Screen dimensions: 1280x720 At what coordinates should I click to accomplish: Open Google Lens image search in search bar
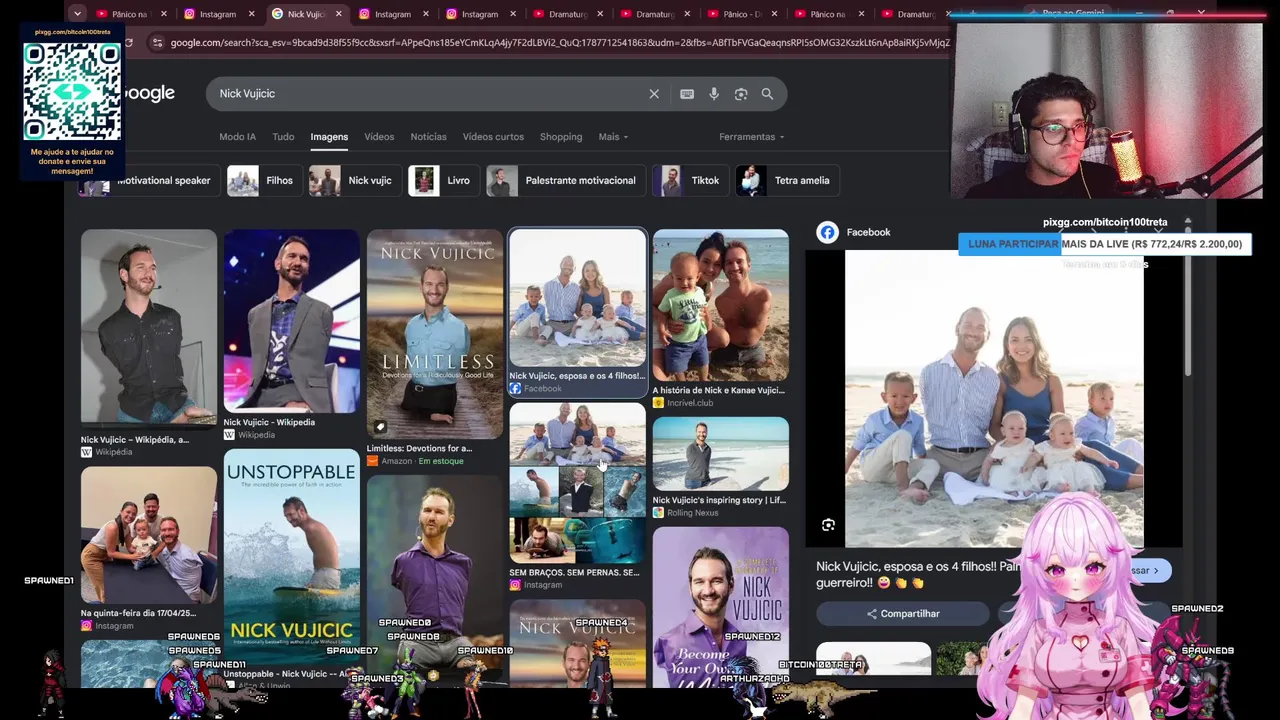point(741,94)
